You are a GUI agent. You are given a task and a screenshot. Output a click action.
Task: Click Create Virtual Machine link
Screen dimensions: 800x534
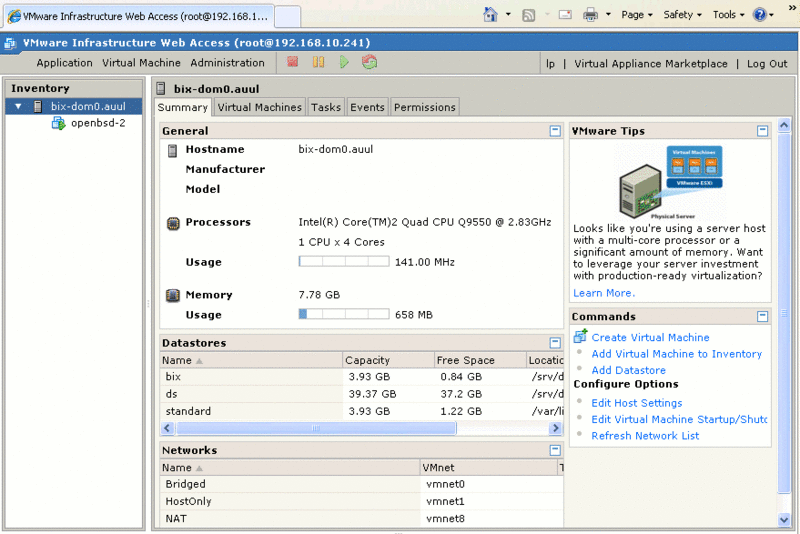click(x=651, y=337)
